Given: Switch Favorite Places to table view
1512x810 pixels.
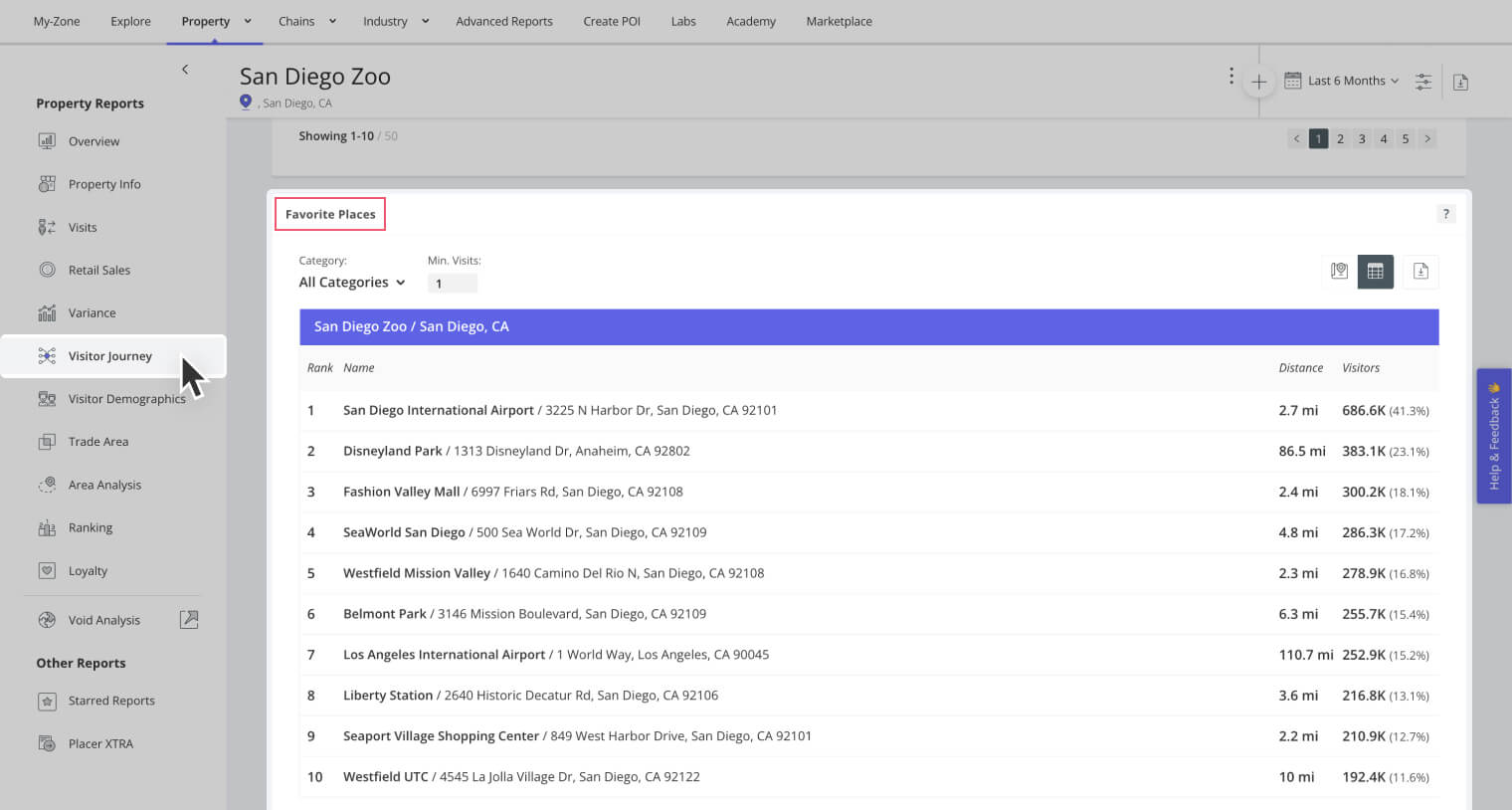Looking at the screenshot, I should pyautogui.click(x=1376, y=271).
